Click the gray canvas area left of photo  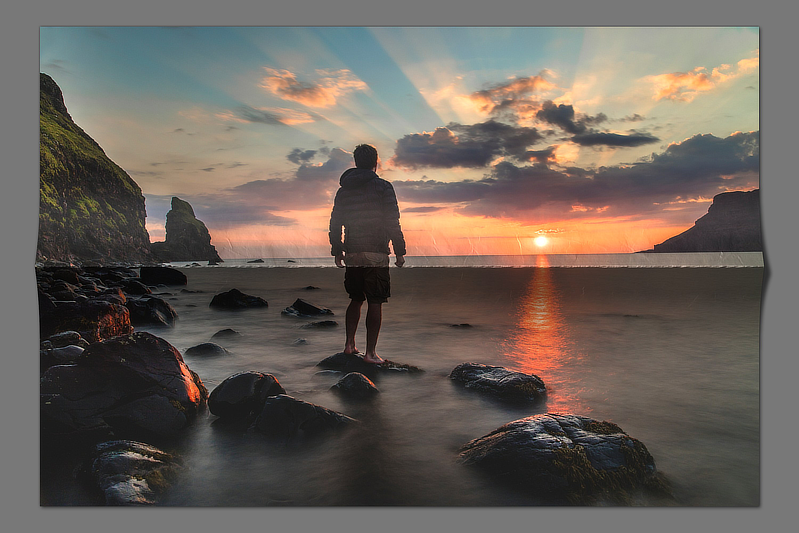pyautogui.click(x=18, y=270)
